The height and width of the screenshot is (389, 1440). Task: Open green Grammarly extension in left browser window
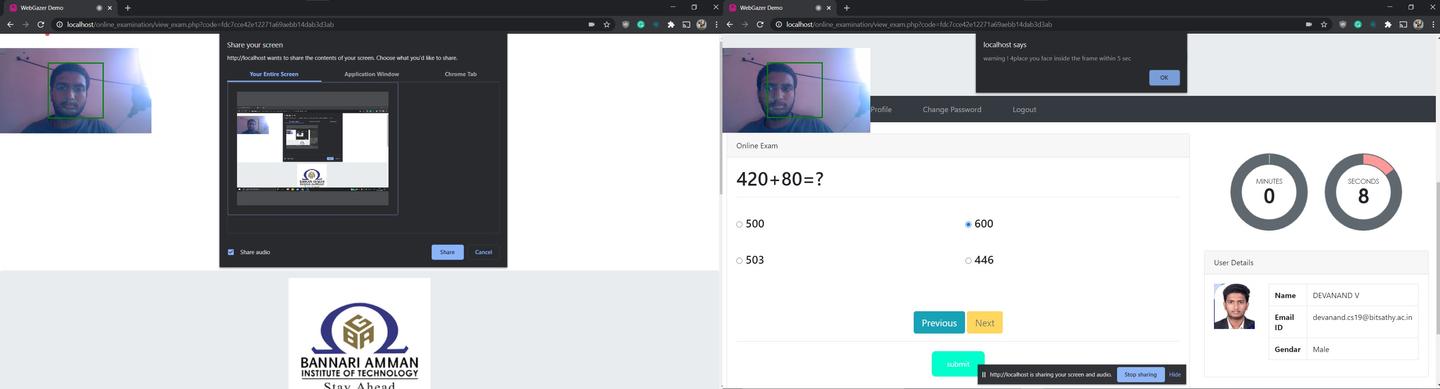click(641, 24)
